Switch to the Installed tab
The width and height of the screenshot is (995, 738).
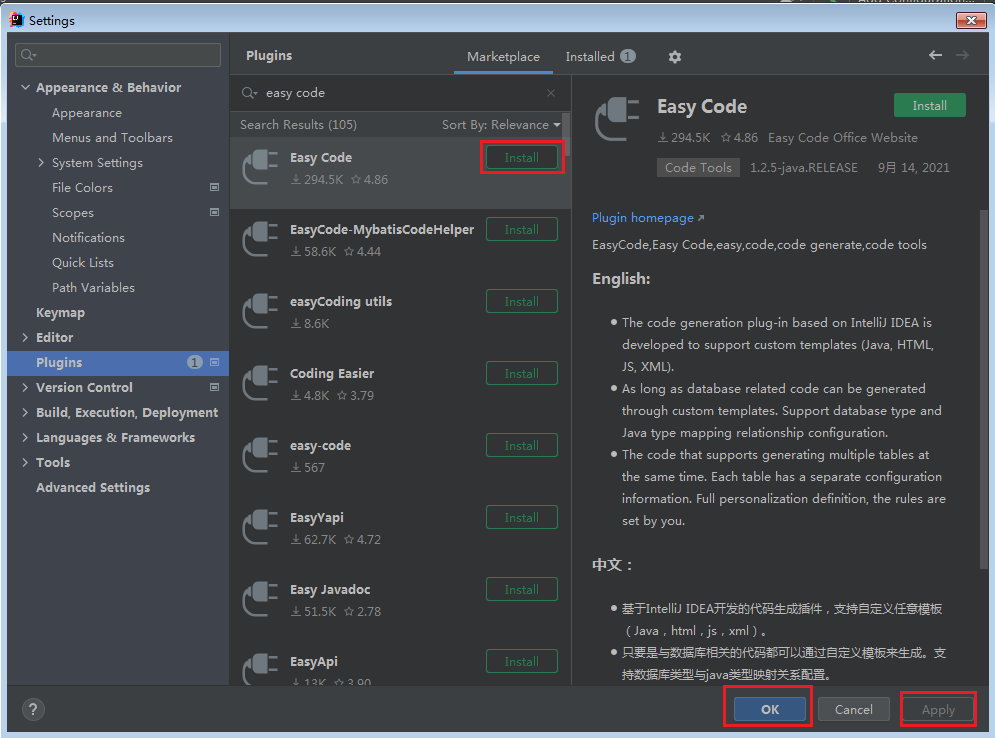click(600, 56)
